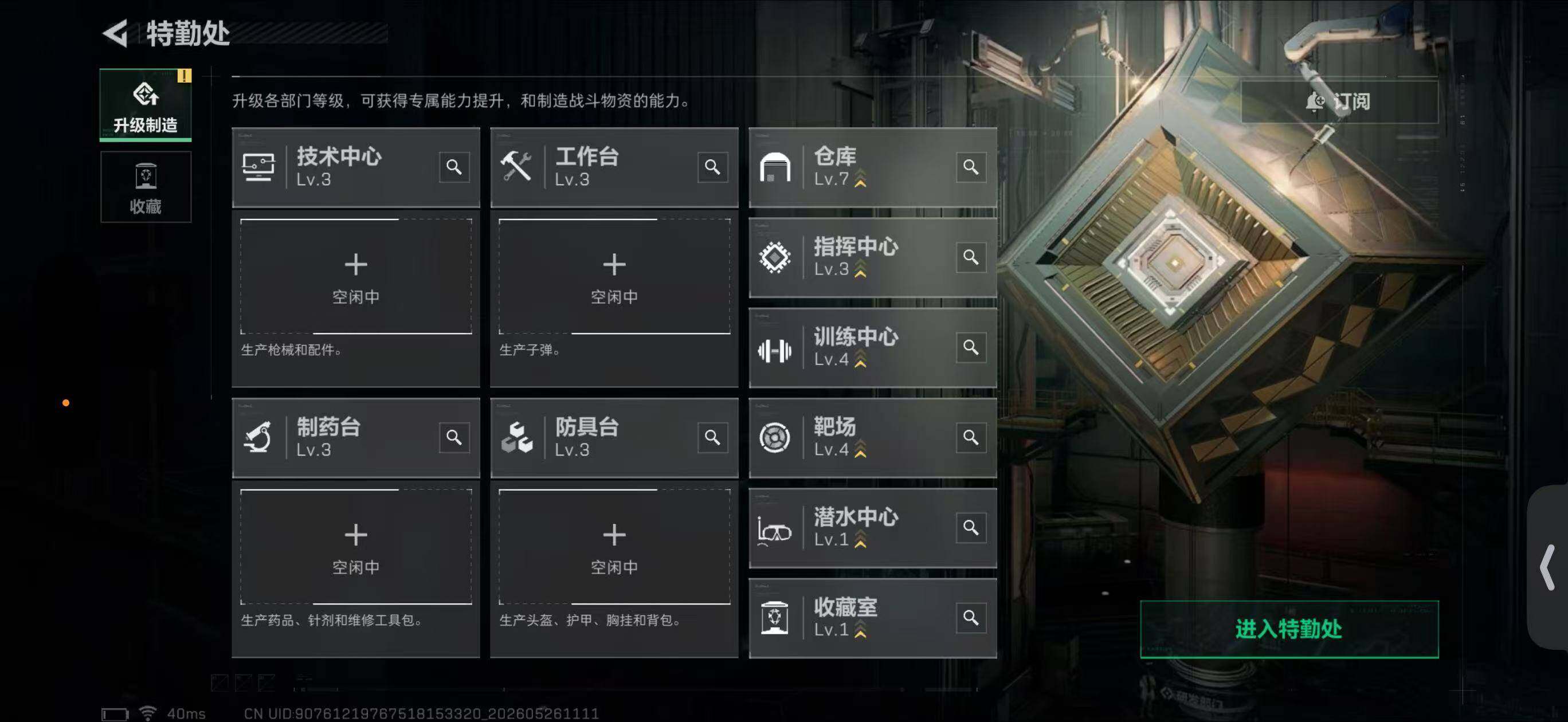Screen dimensions: 1568x722
Task: Start production in 制药台 idle slot
Action: click(356, 547)
